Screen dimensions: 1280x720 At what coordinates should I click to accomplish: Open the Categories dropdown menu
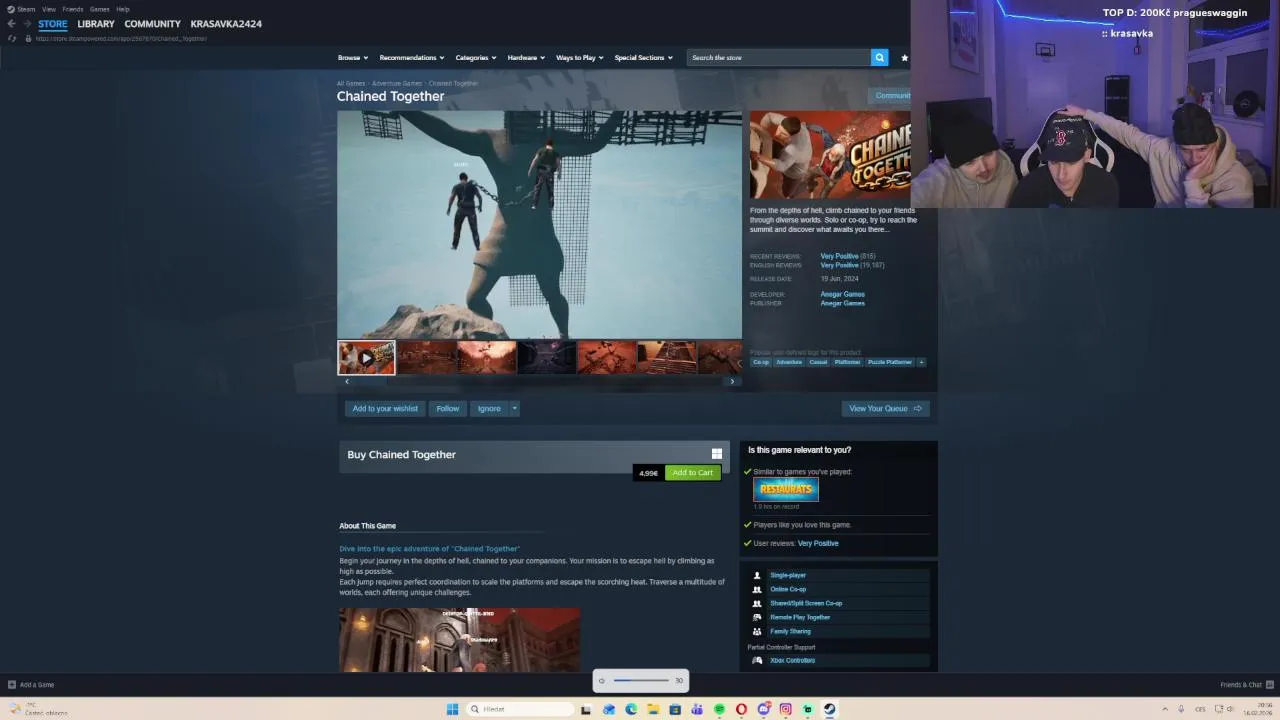pyautogui.click(x=476, y=58)
